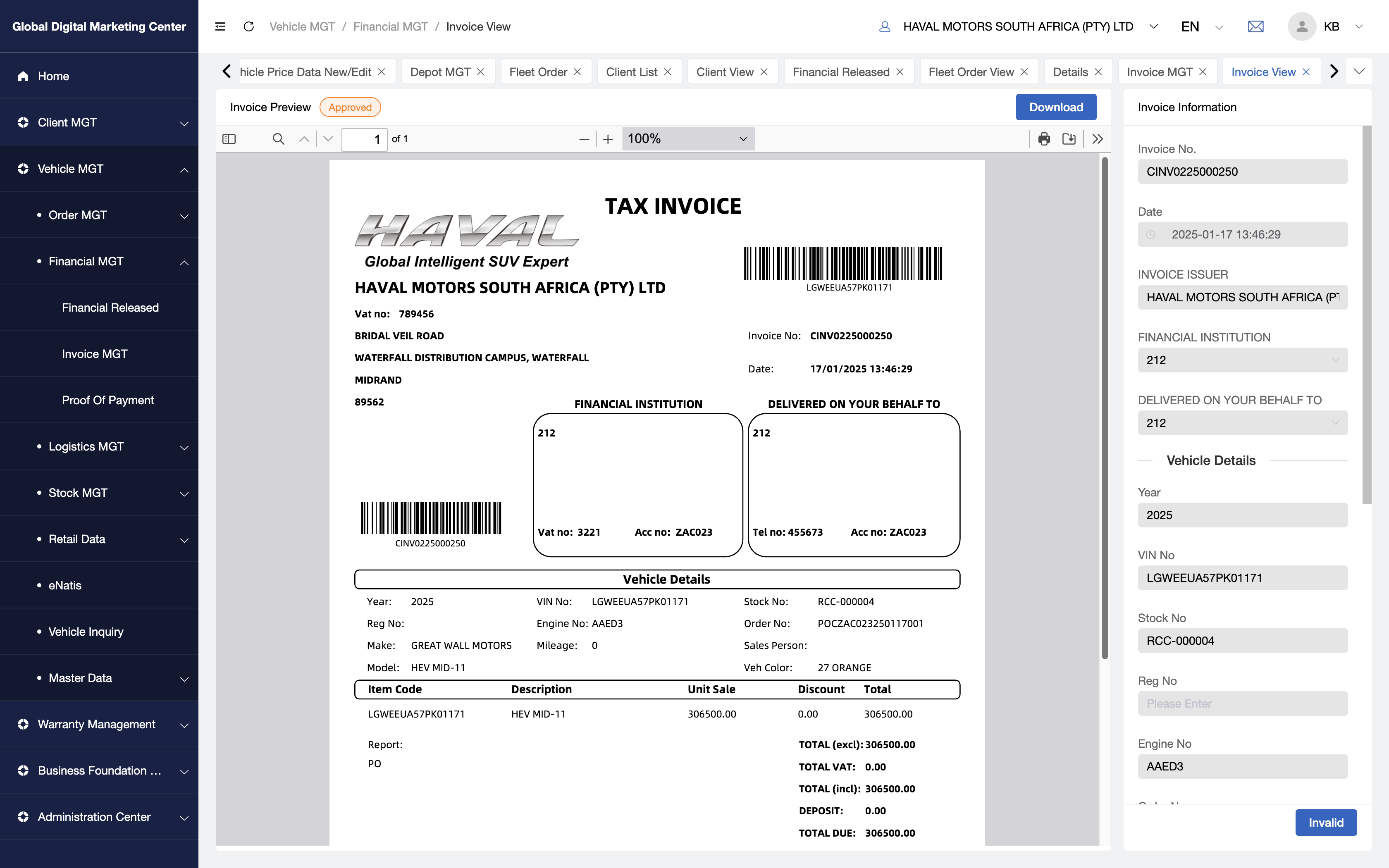This screenshot has width=1389, height=868.
Task: Open the tab list dropdown chevron
Action: pyautogui.click(x=1358, y=72)
